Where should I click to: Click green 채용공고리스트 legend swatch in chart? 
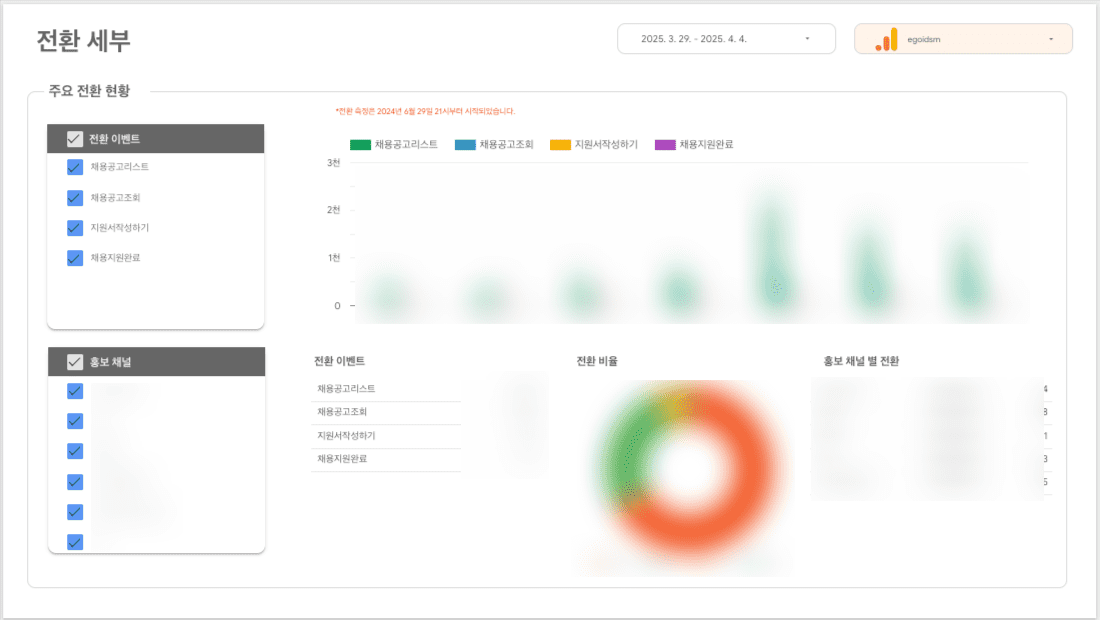tap(360, 145)
